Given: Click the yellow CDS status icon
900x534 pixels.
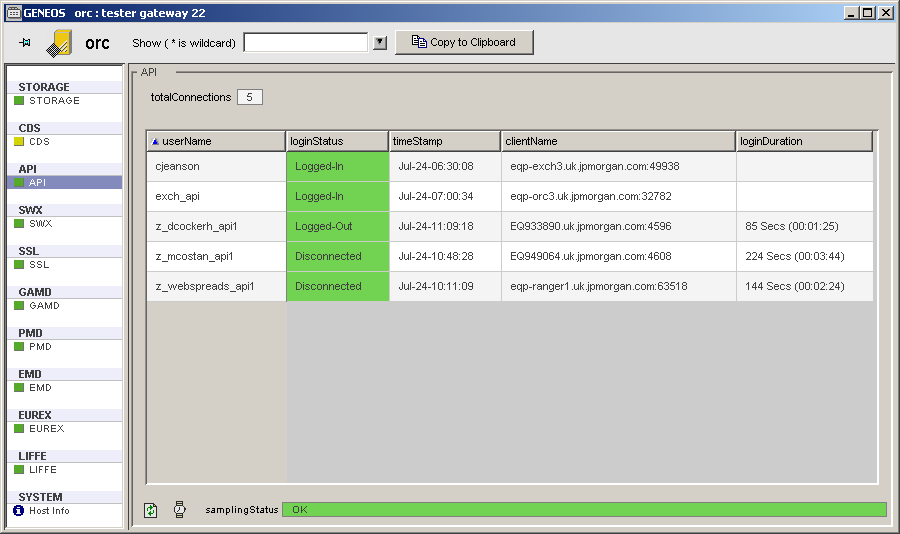Looking at the screenshot, I should point(18,142).
